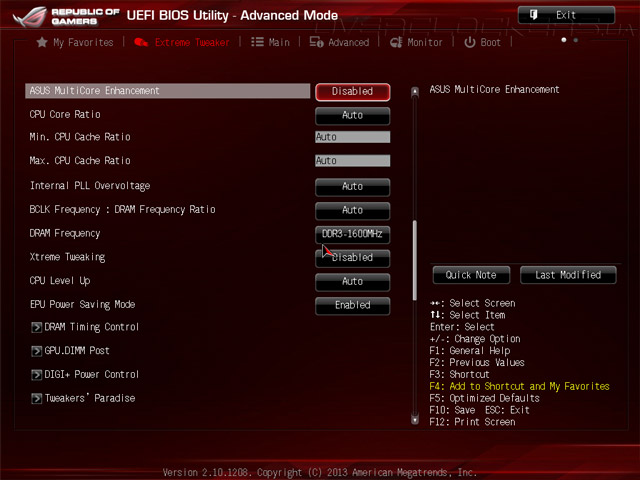Viewport: 640px width, 480px height.
Task: Select EPU Power Saving Mode label
Action: [x=82, y=304]
